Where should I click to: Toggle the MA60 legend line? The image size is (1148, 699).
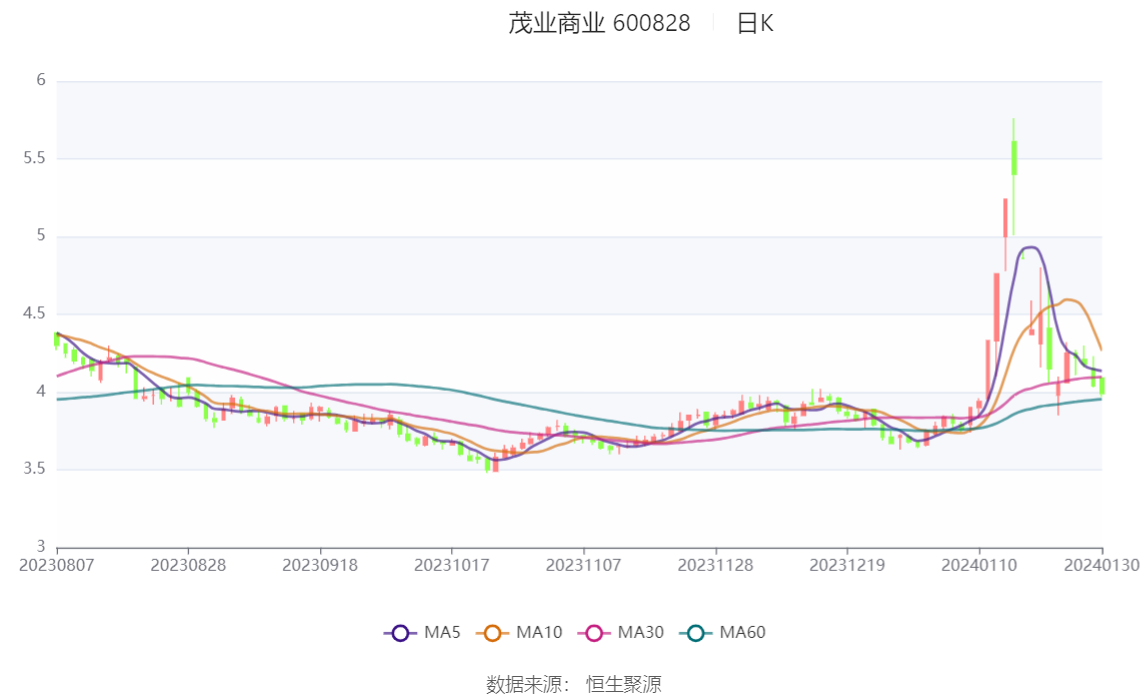[723, 632]
